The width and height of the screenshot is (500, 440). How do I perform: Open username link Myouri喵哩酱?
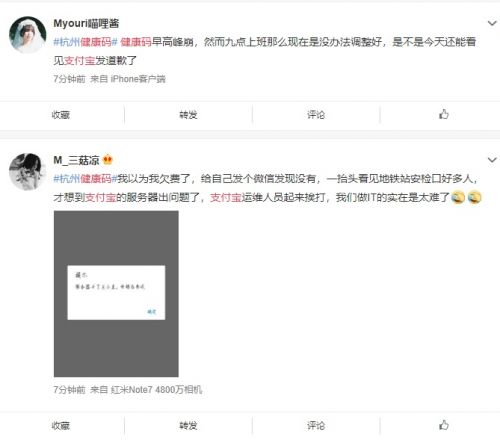pos(86,23)
